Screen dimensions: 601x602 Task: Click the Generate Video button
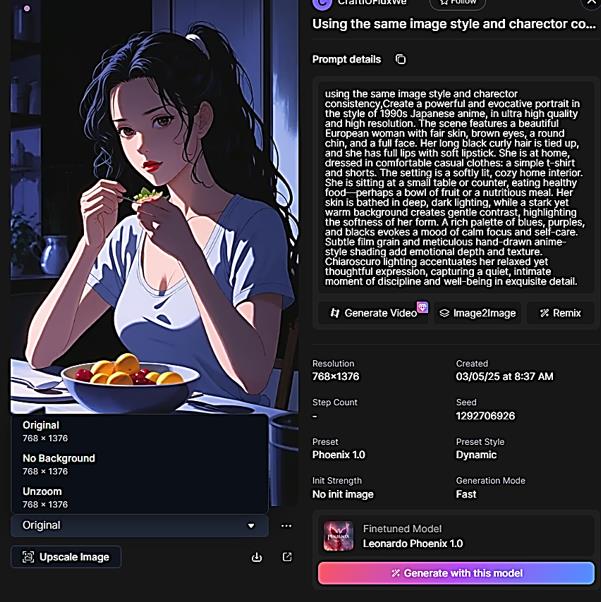point(373,313)
